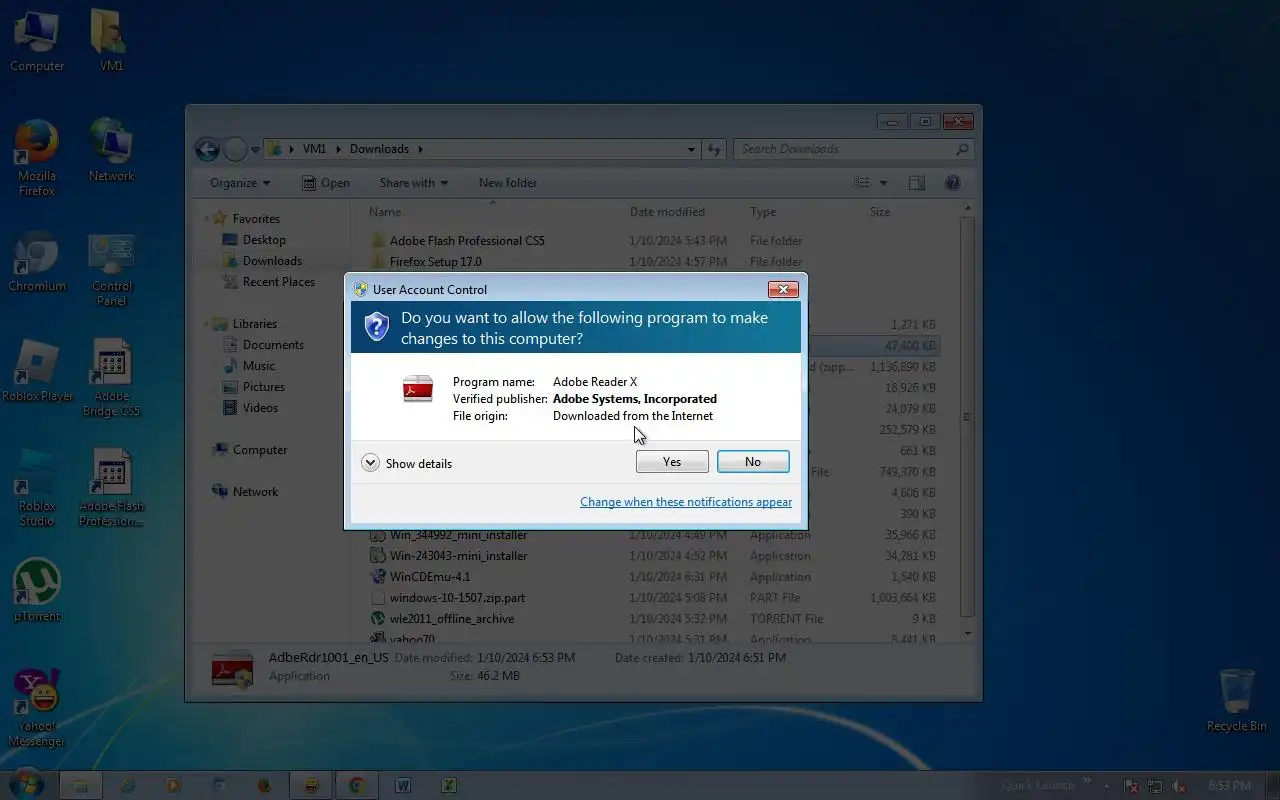Open the address bar history dropdown
This screenshot has height=800, width=1280.
click(691, 149)
